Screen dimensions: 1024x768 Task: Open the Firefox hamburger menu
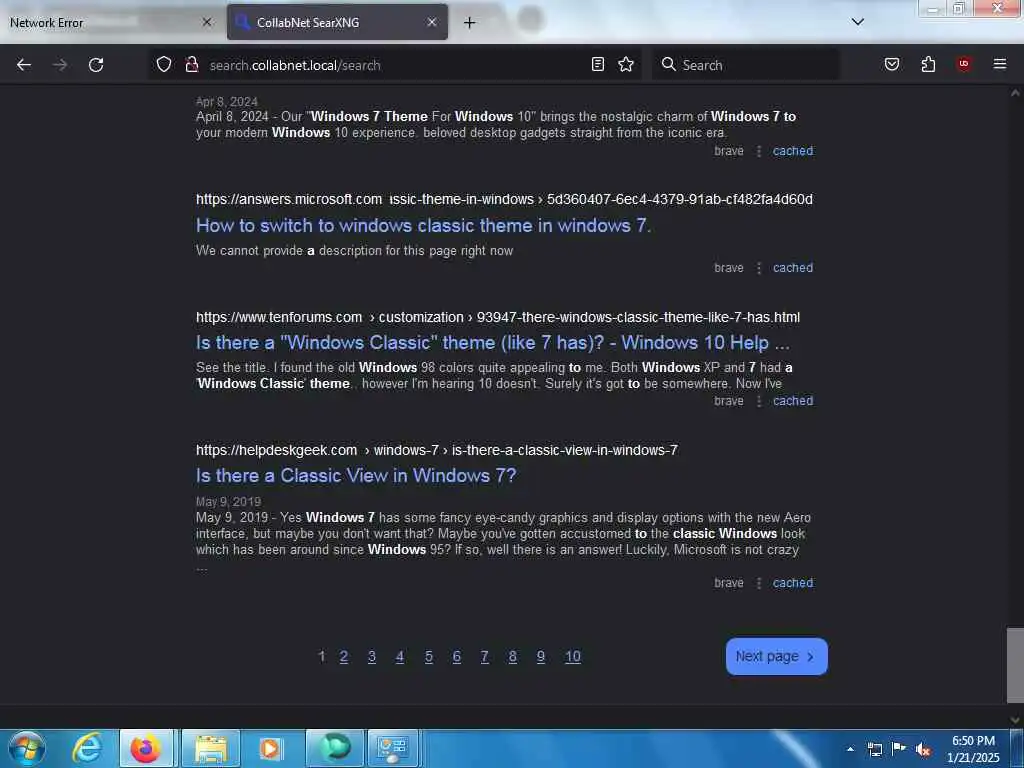pos(1000,64)
